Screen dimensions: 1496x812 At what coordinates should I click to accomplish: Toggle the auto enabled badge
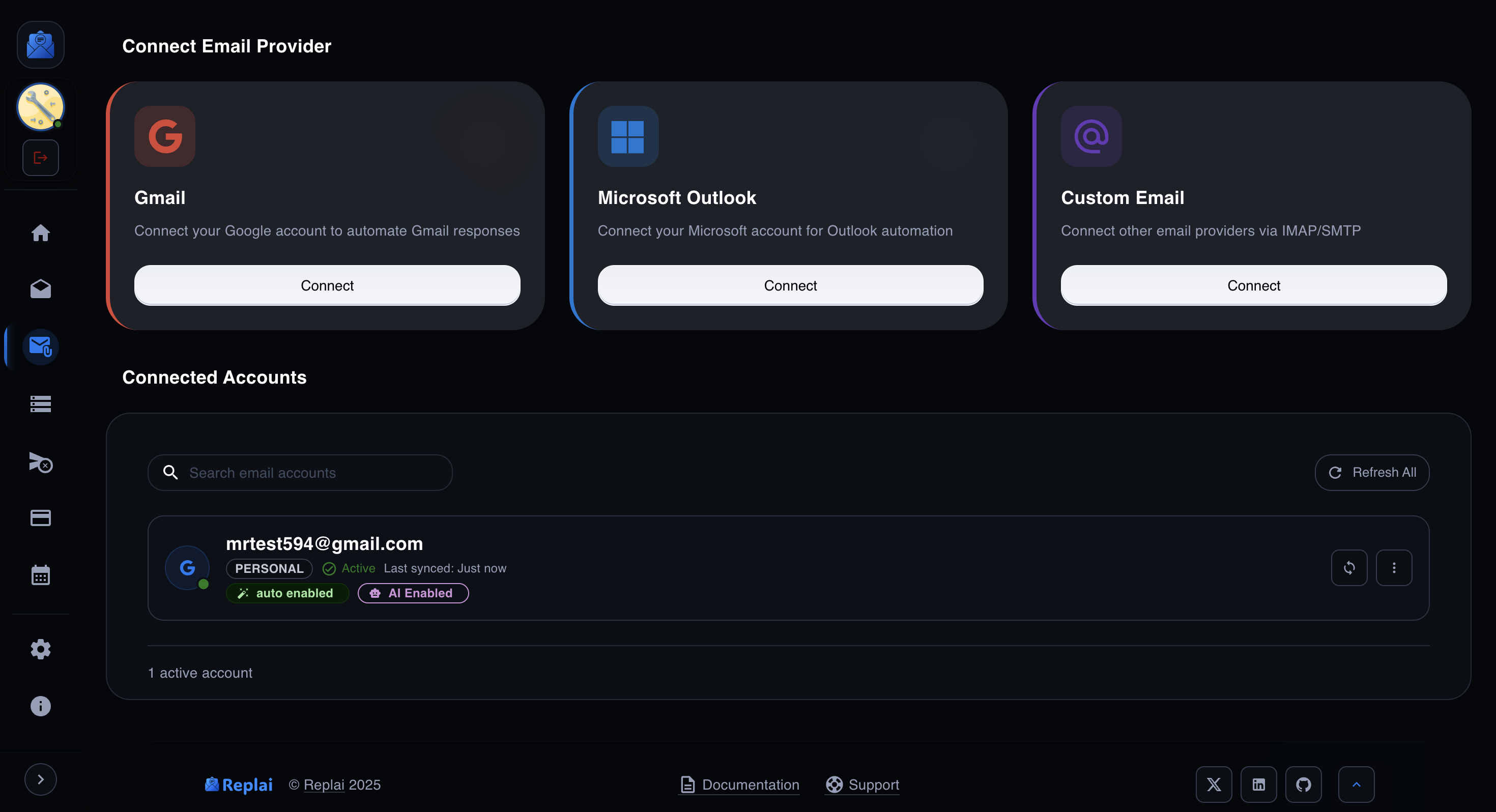coord(287,593)
